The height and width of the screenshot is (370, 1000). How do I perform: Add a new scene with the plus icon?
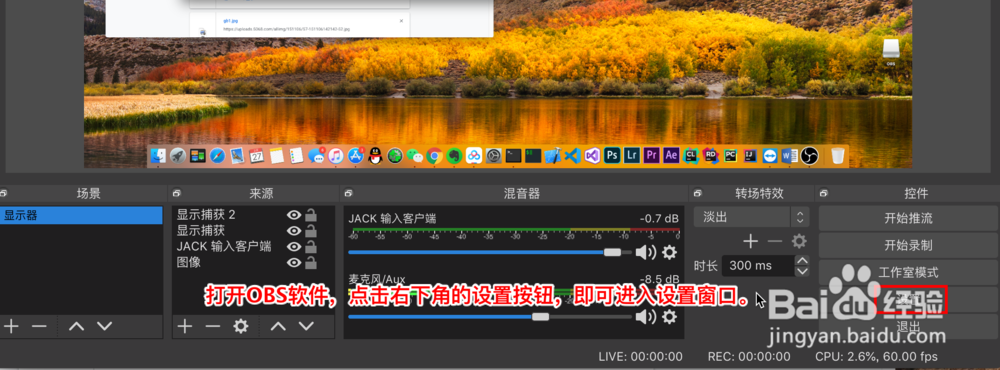[11, 327]
